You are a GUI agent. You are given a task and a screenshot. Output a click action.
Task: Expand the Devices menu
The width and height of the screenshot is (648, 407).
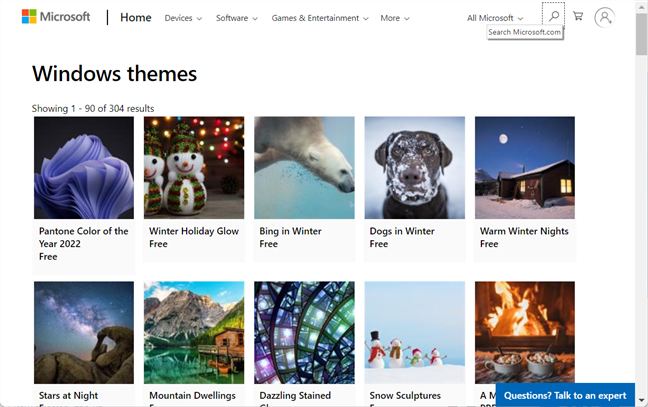(x=183, y=18)
